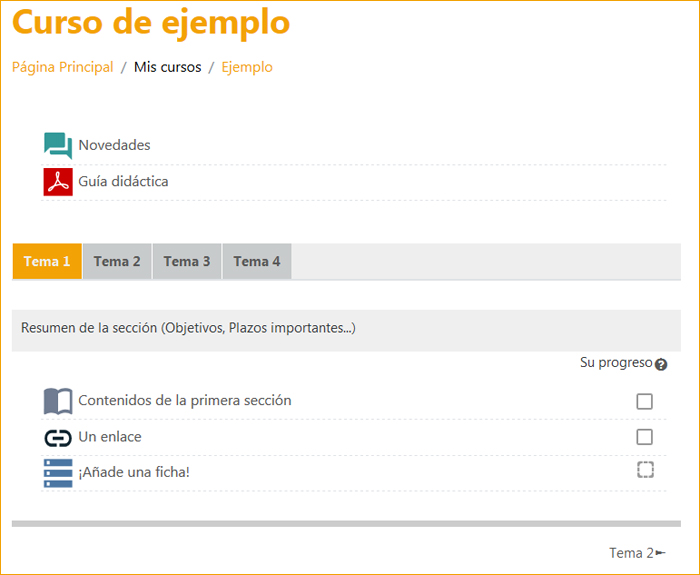
Task: Switch to the Tema 2 tab
Action: (x=117, y=262)
